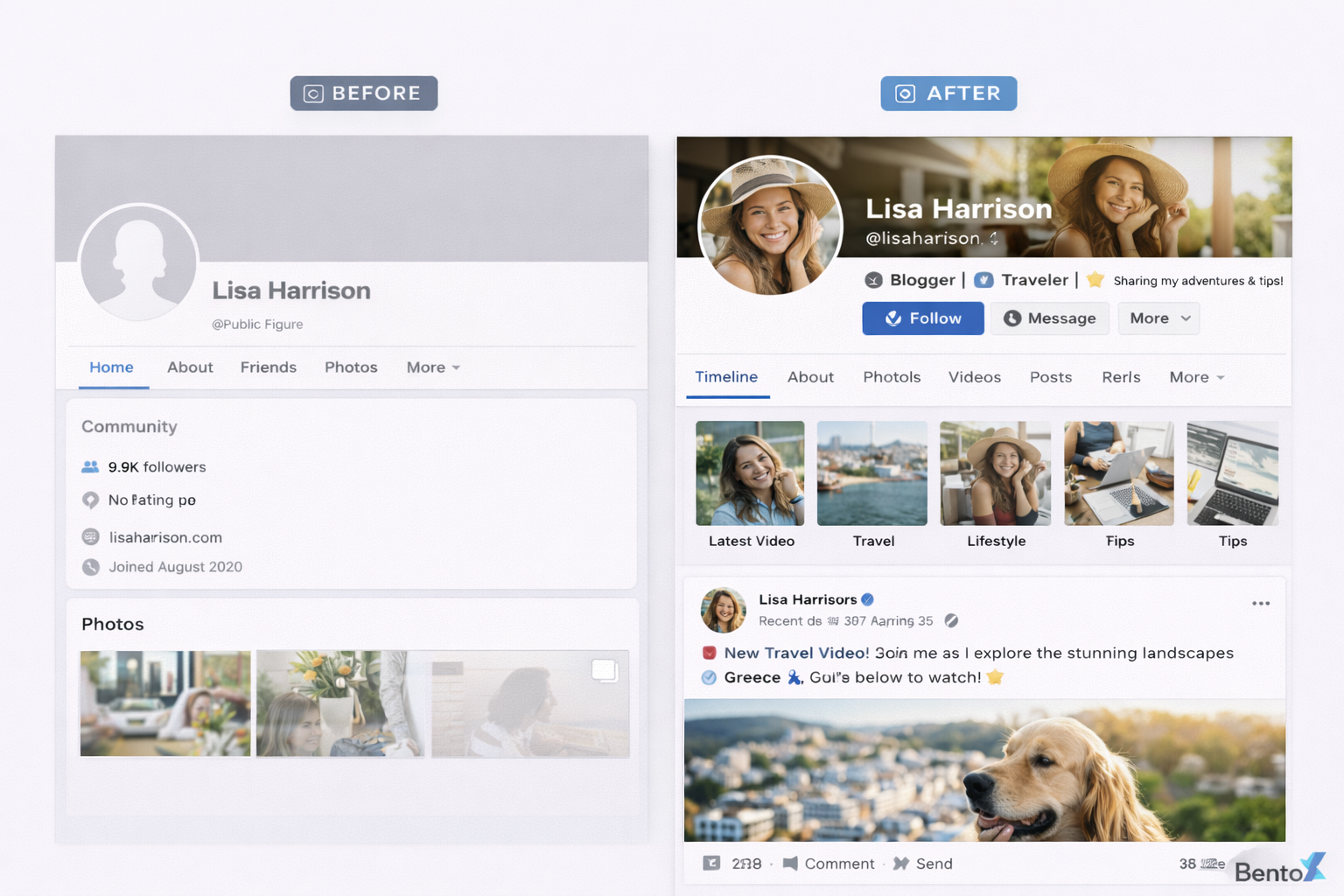Screen dimensions: 1344x896
Task: Click the Comment speech icon
Action: click(790, 864)
